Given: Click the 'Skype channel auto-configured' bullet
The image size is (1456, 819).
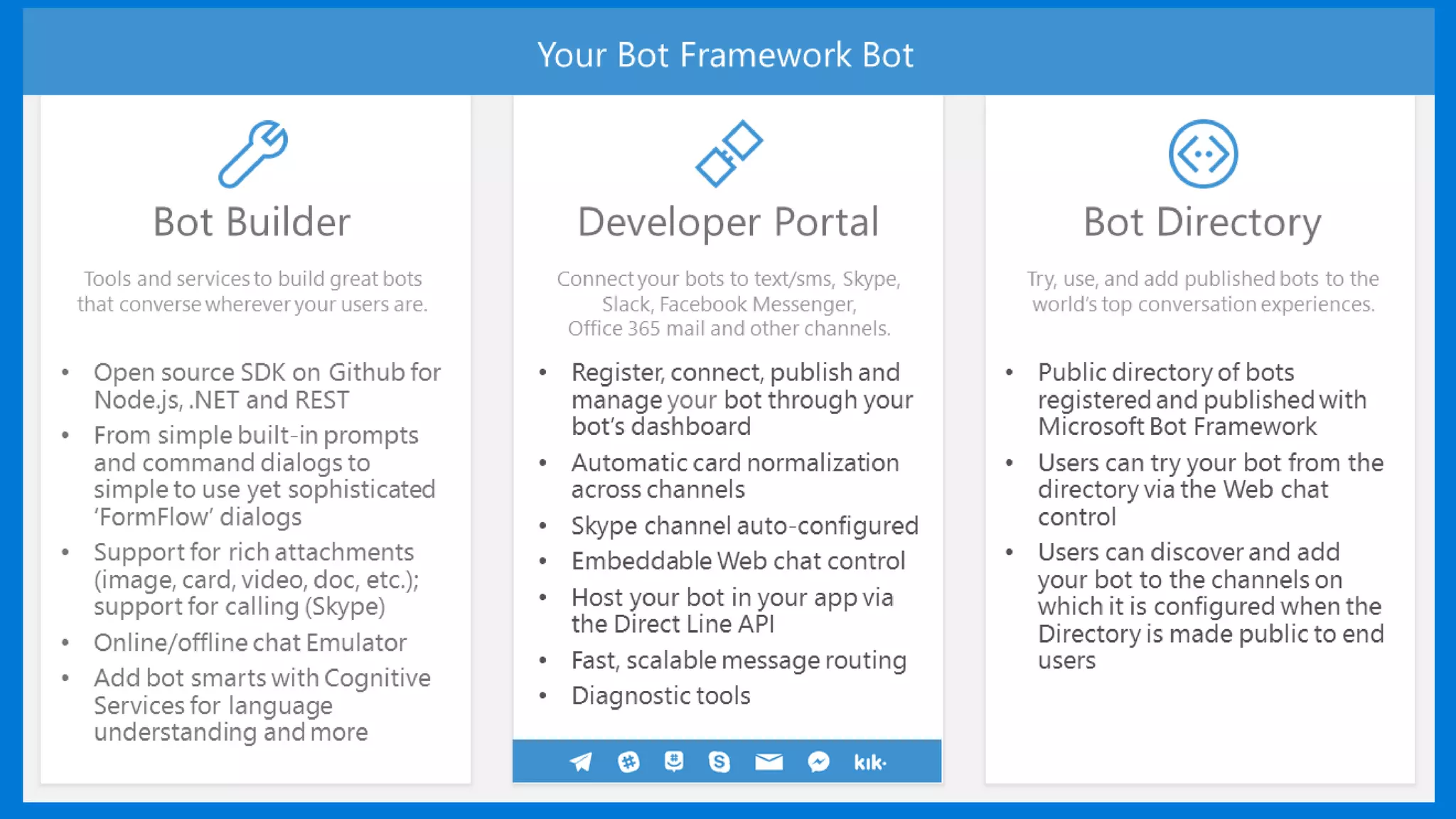Looking at the screenshot, I should click(x=744, y=526).
